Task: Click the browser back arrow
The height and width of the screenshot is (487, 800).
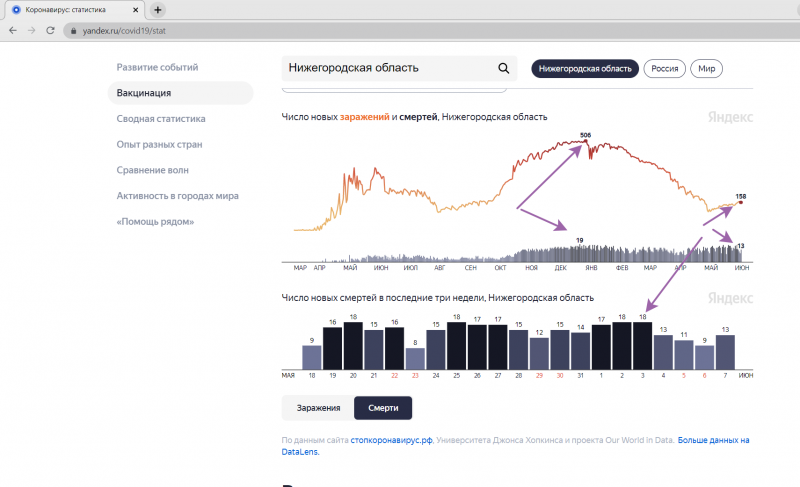Action: coord(12,31)
